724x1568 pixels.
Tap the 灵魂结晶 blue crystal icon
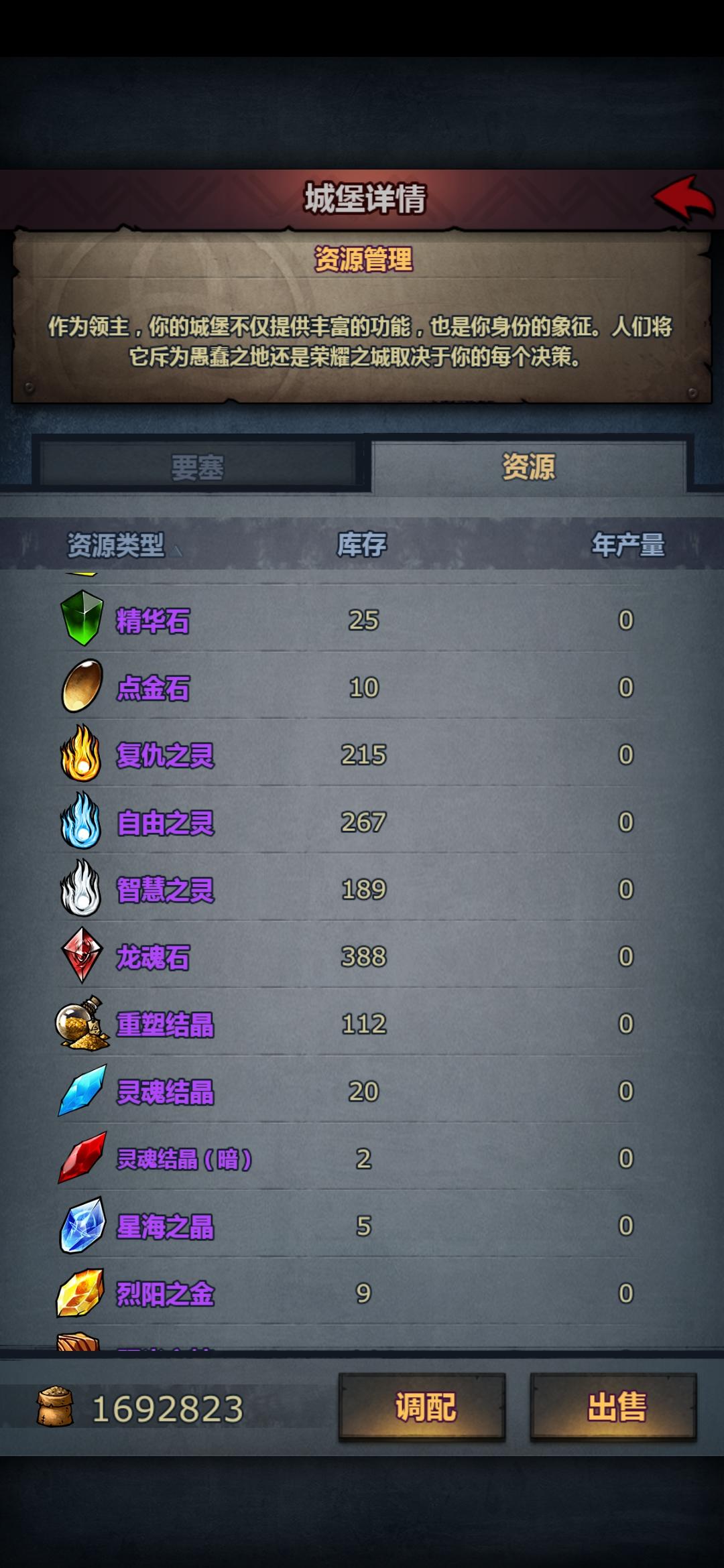coord(82,1090)
